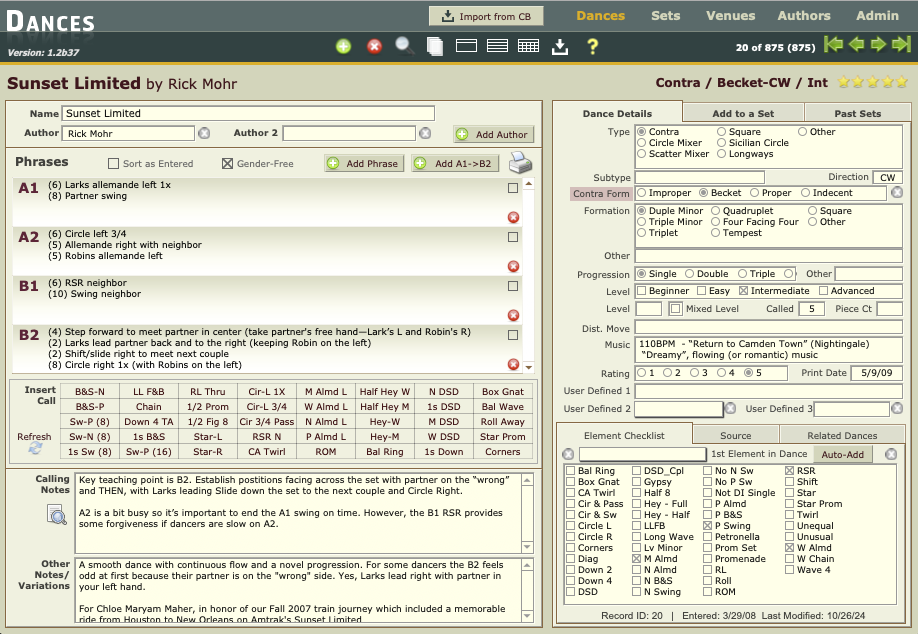The image size is (918, 634).
Task: Enable the Sort as Entered checkbox
Action: tap(113, 164)
